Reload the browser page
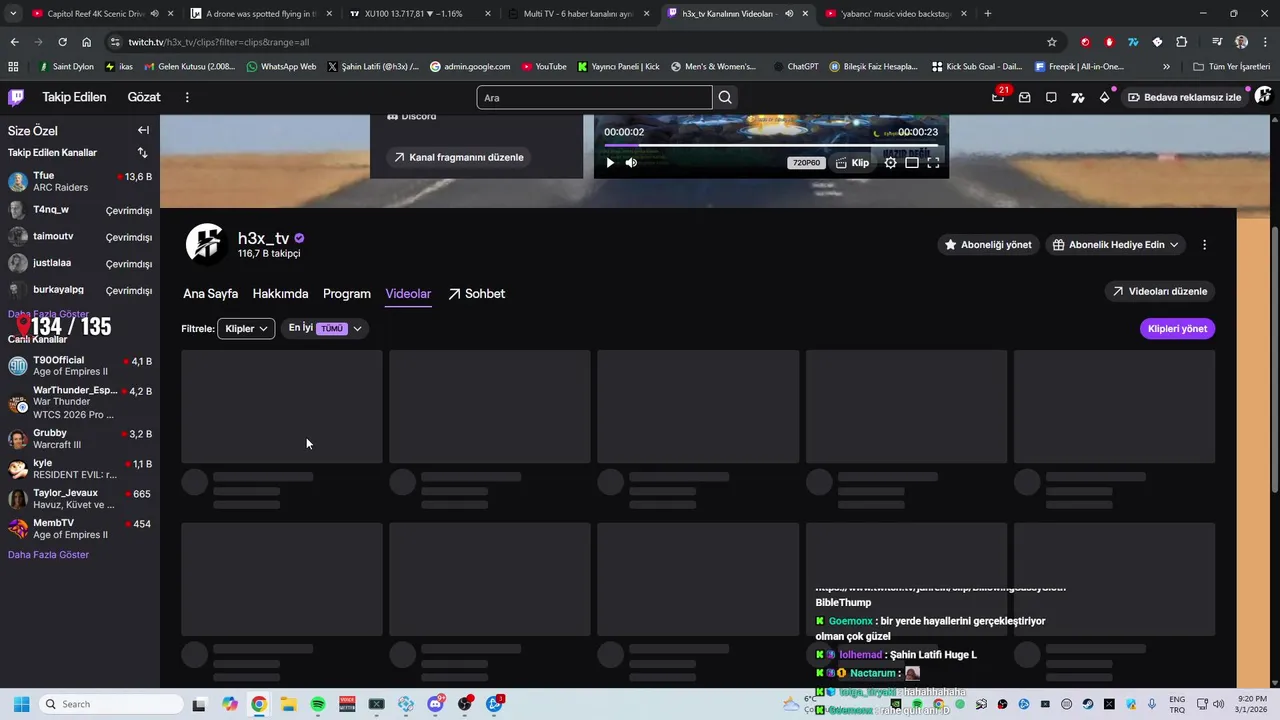The image size is (1280, 720). click(x=62, y=42)
